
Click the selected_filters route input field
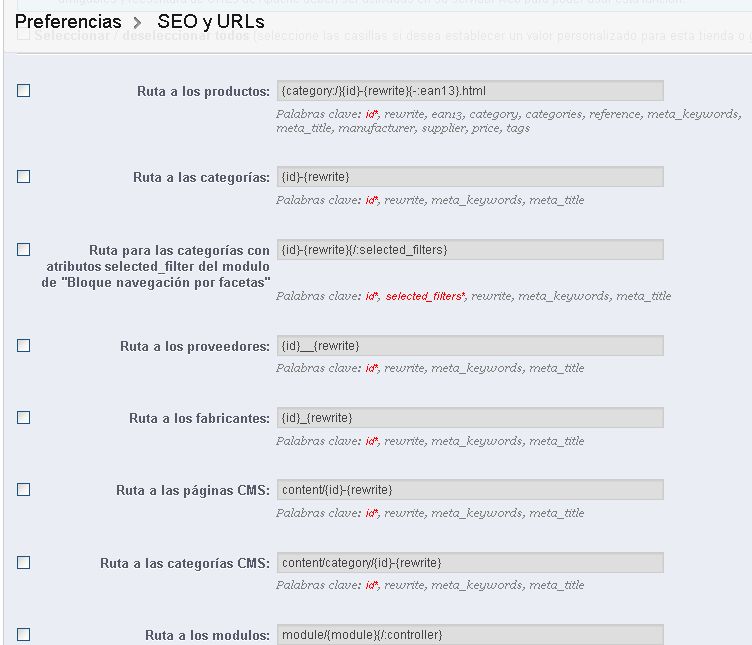pyautogui.click(x=470, y=249)
